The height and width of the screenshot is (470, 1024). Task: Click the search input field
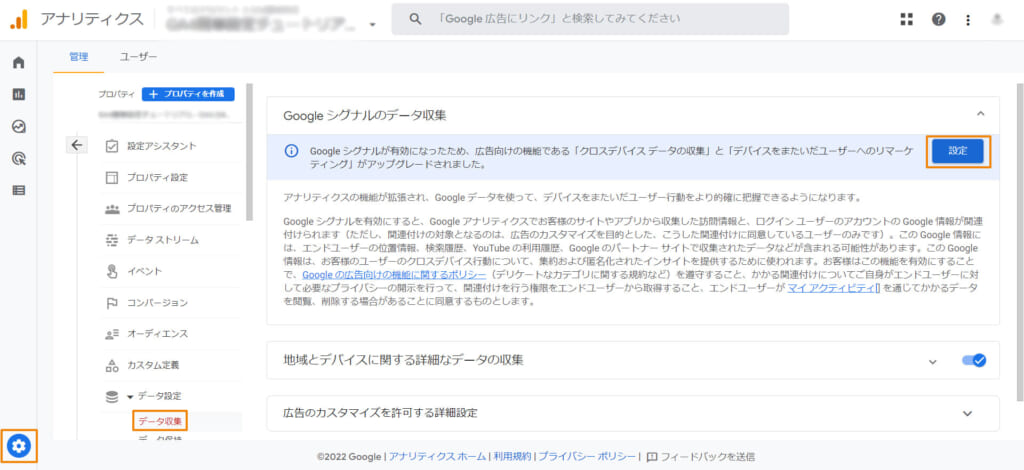tap(590, 19)
